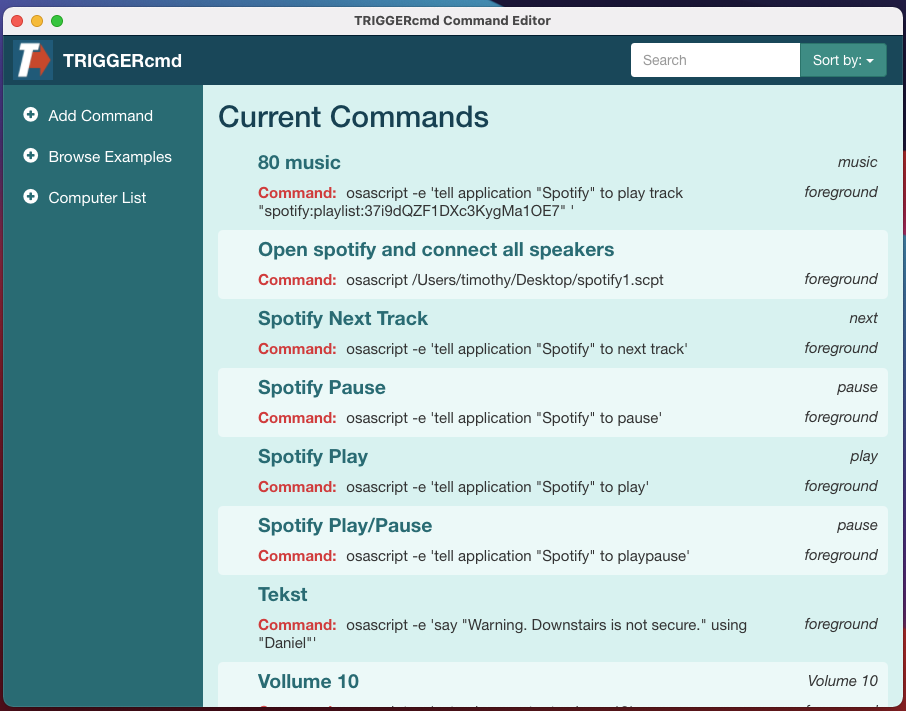Click 'foreground' label on 80 music row
Screen dimensions: 906x711
(841, 192)
